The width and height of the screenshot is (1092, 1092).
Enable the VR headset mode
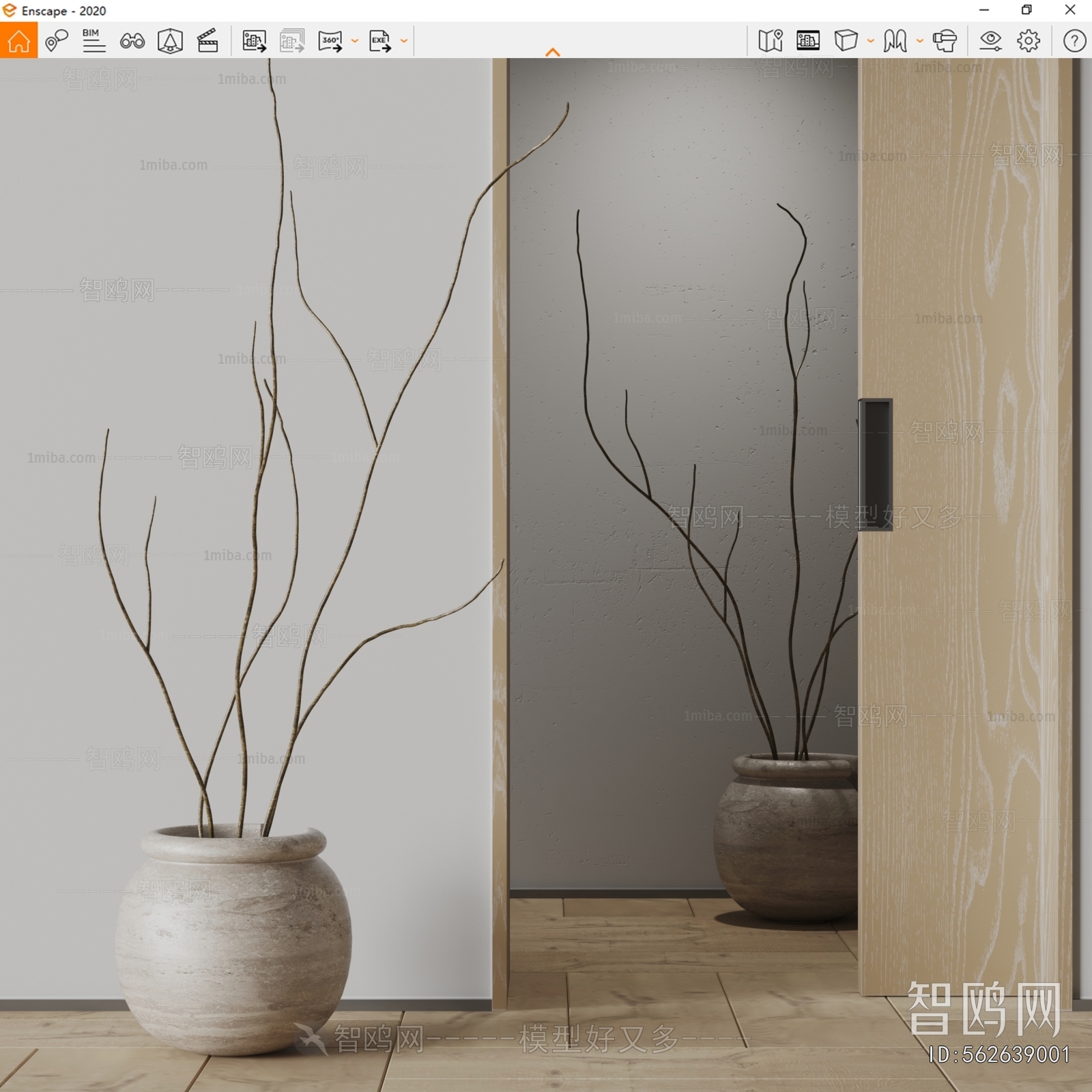click(945, 41)
